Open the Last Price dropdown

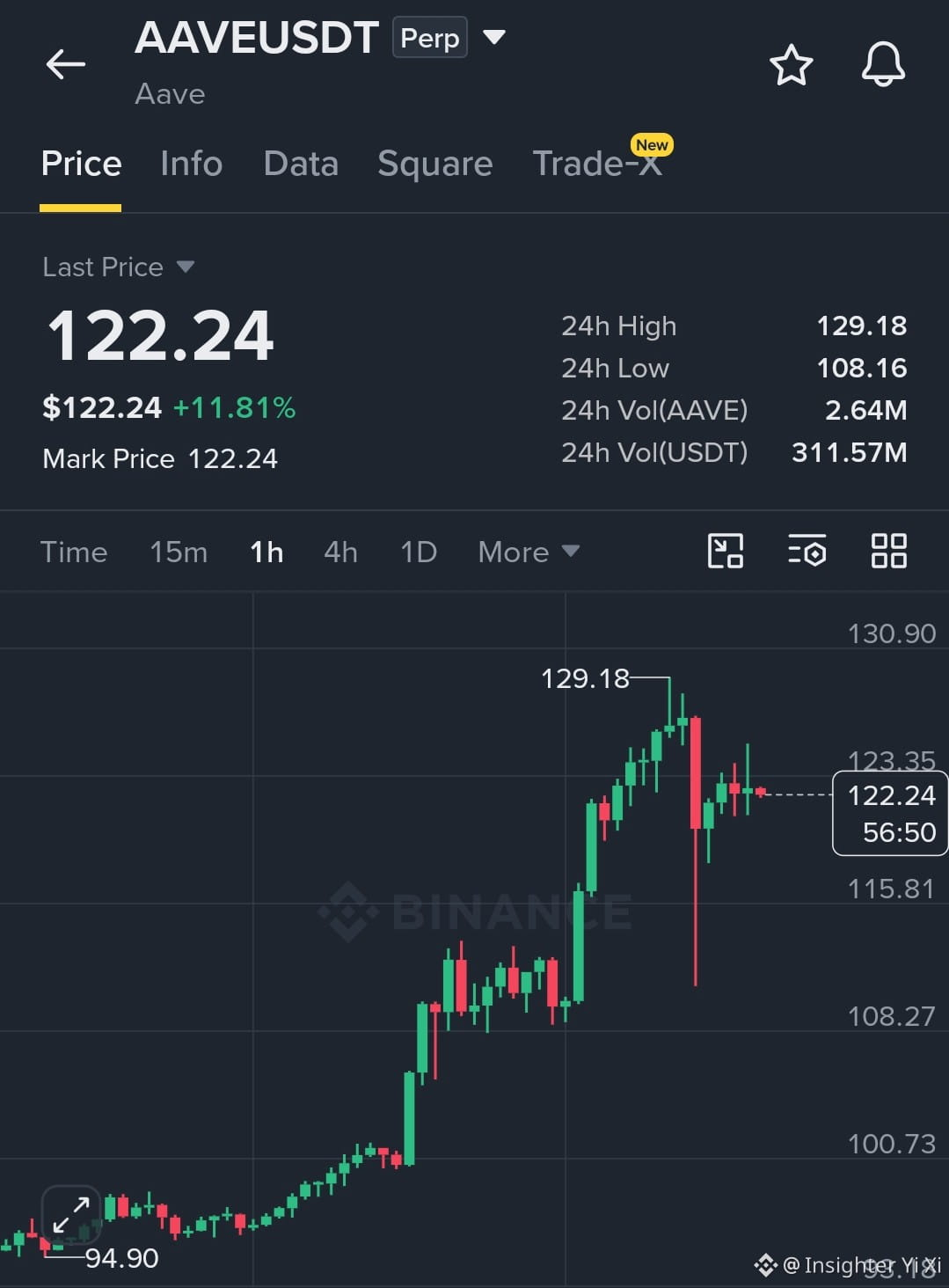pos(118,267)
